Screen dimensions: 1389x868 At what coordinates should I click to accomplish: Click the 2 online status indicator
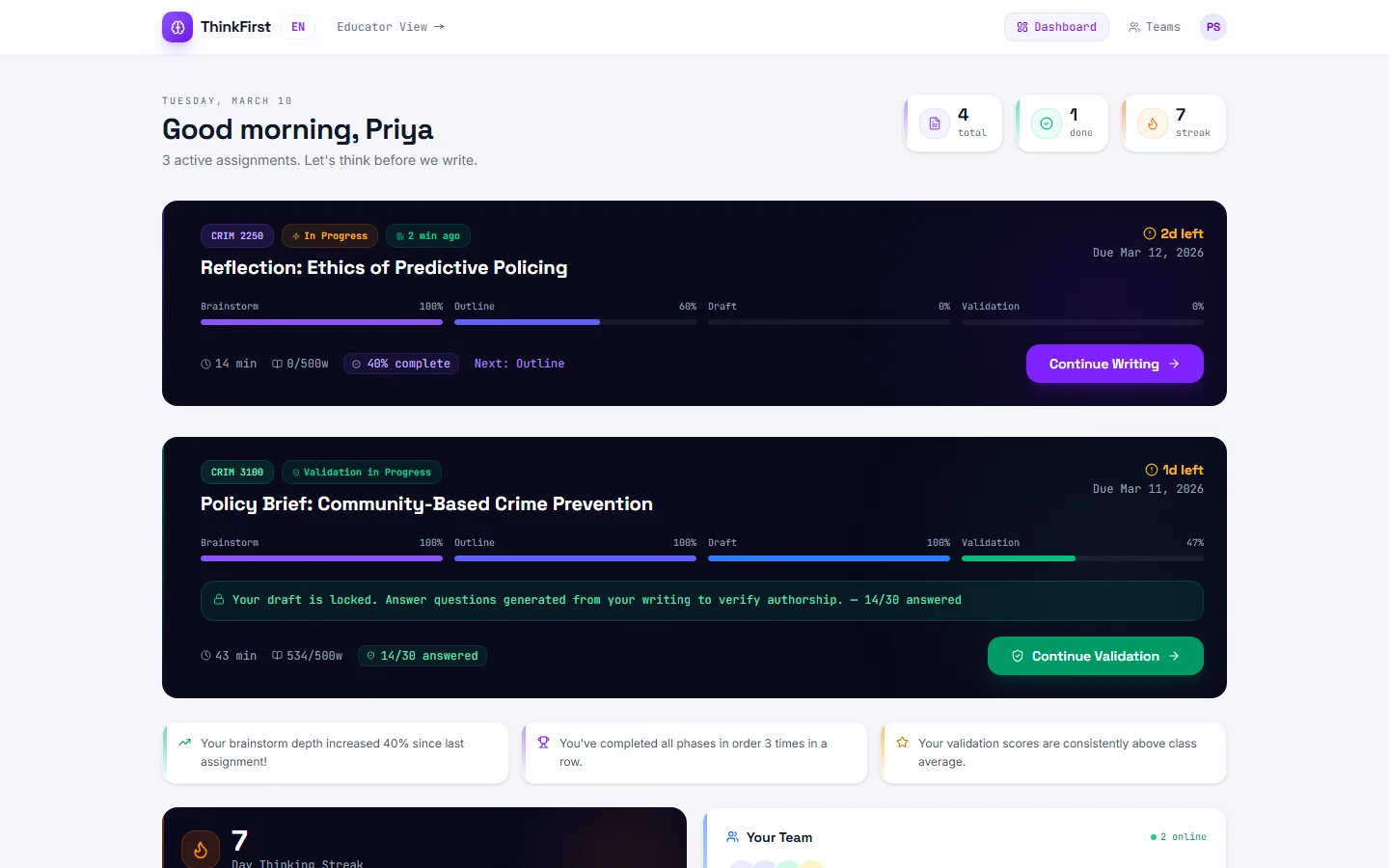[x=1179, y=837]
